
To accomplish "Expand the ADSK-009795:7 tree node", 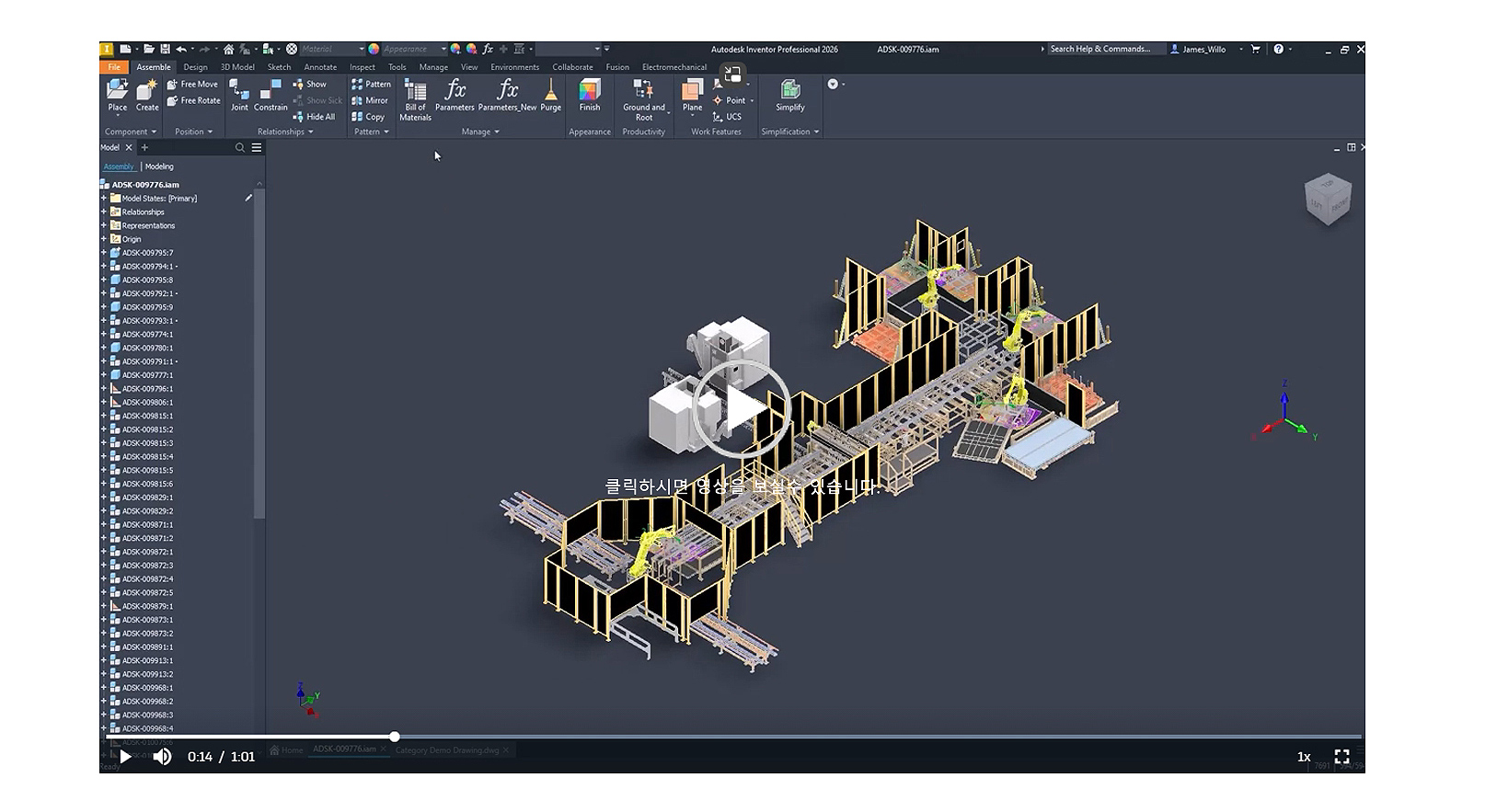I will 104,253.
